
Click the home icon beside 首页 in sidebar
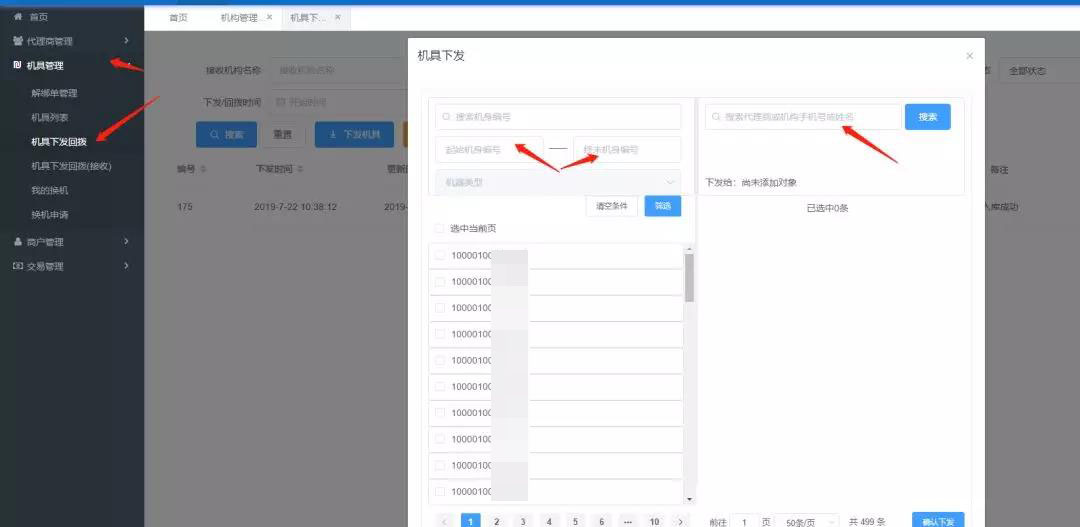(18, 17)
